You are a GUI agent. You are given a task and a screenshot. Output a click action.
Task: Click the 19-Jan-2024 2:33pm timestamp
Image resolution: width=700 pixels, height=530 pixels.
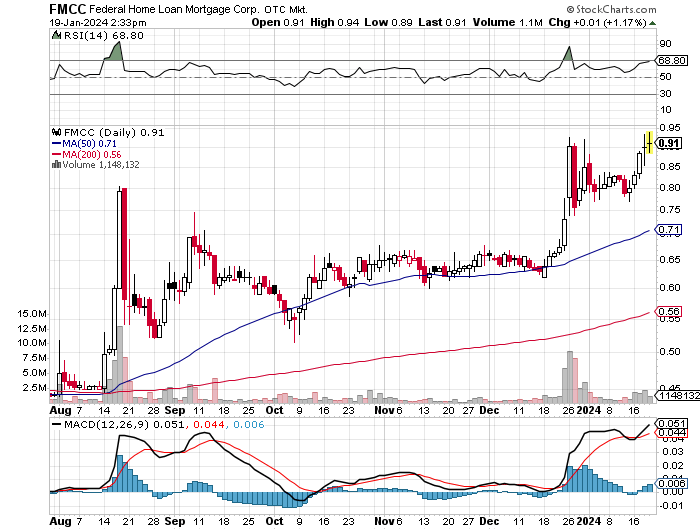(98, 22)
